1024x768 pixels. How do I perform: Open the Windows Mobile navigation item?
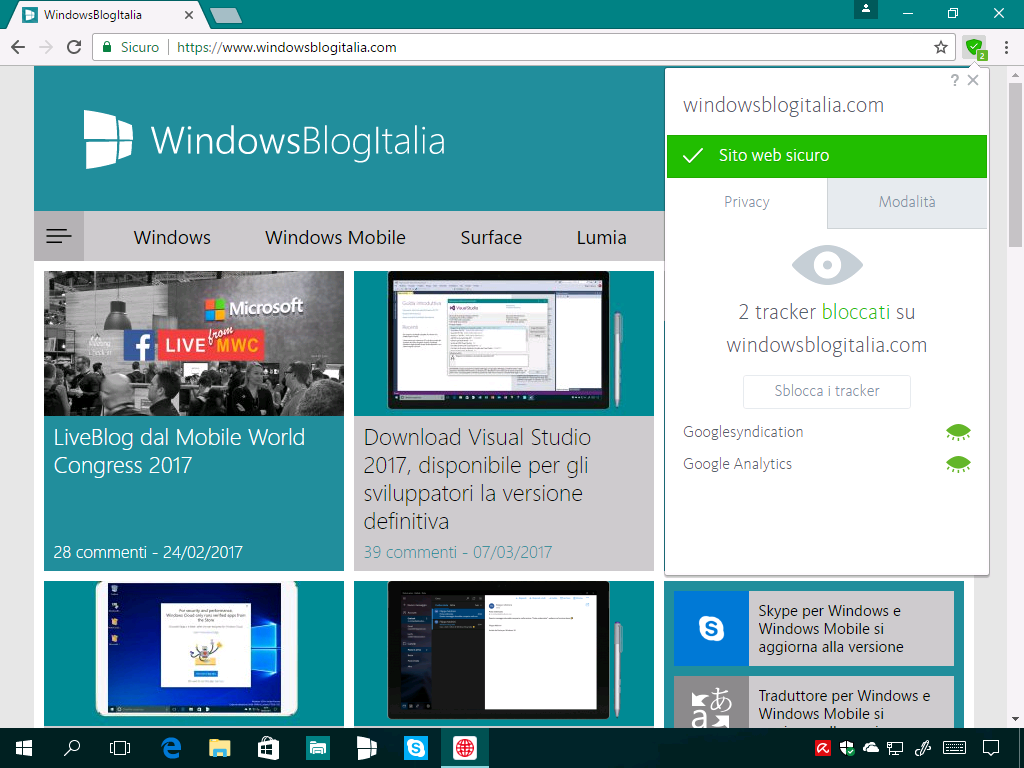[336, 237]
